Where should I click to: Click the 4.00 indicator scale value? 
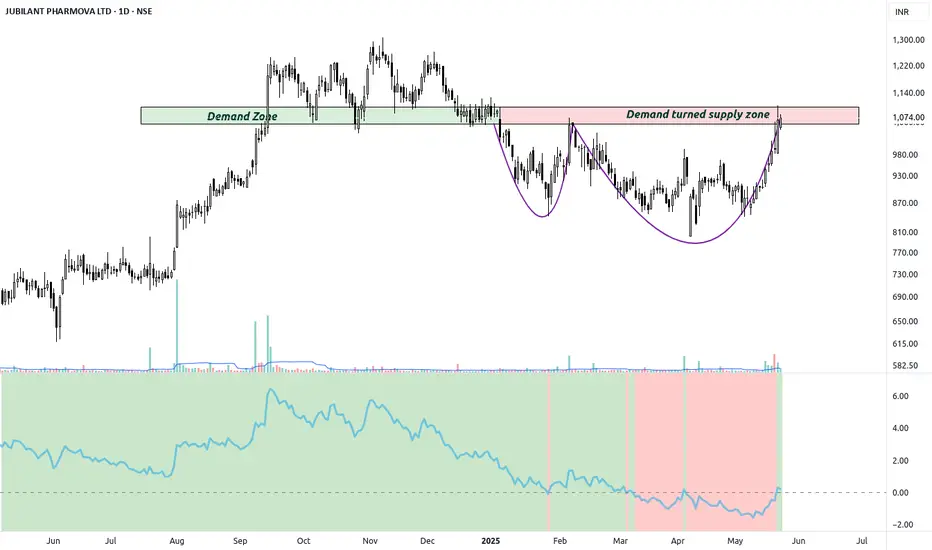click(900, 428)
